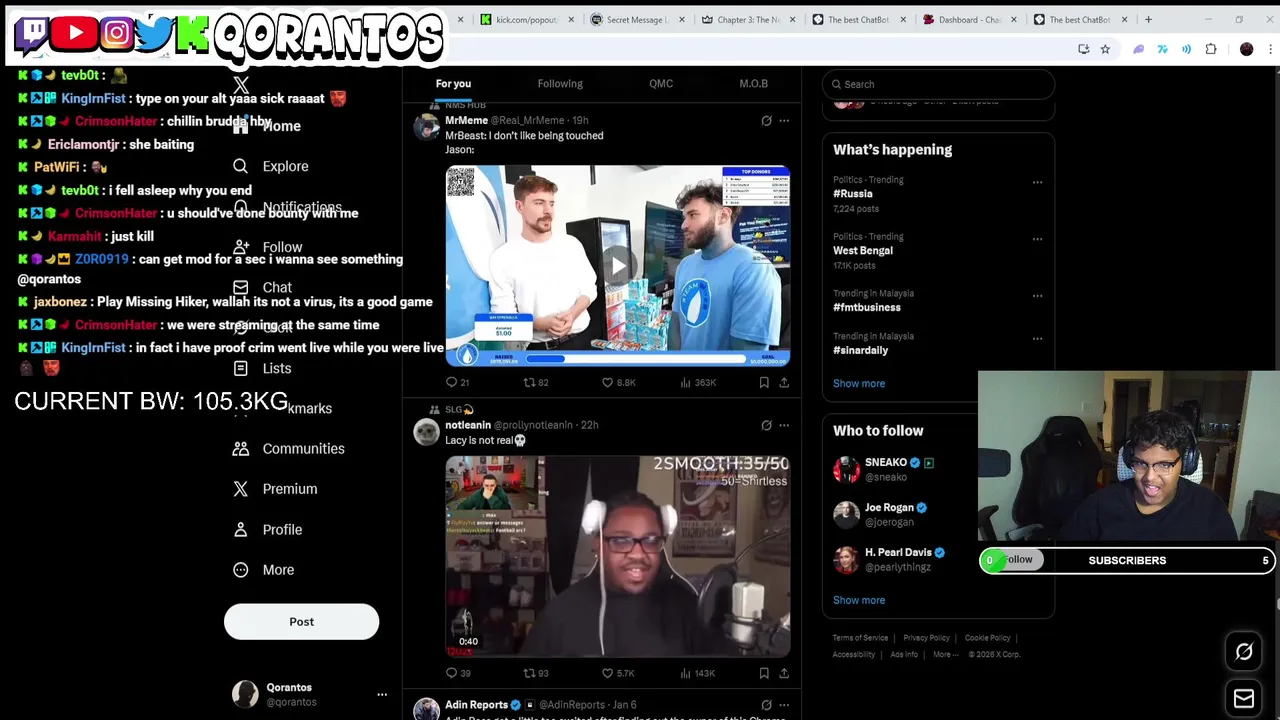Open the MrMeme author avatar
This screenshot has height=720, width=1280.
(x=427, y=127)
